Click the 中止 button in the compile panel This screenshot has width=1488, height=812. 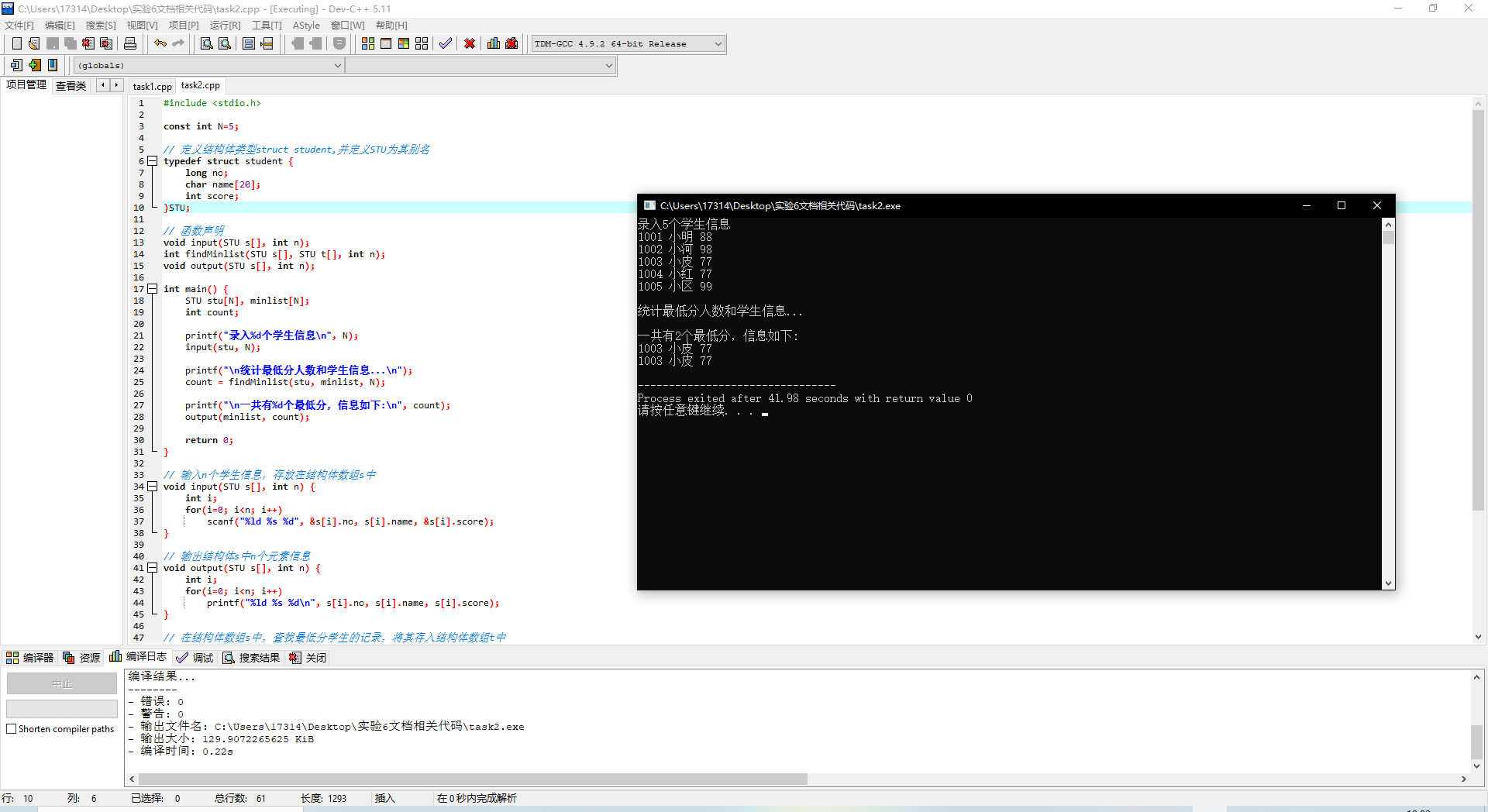coord(62,683)
